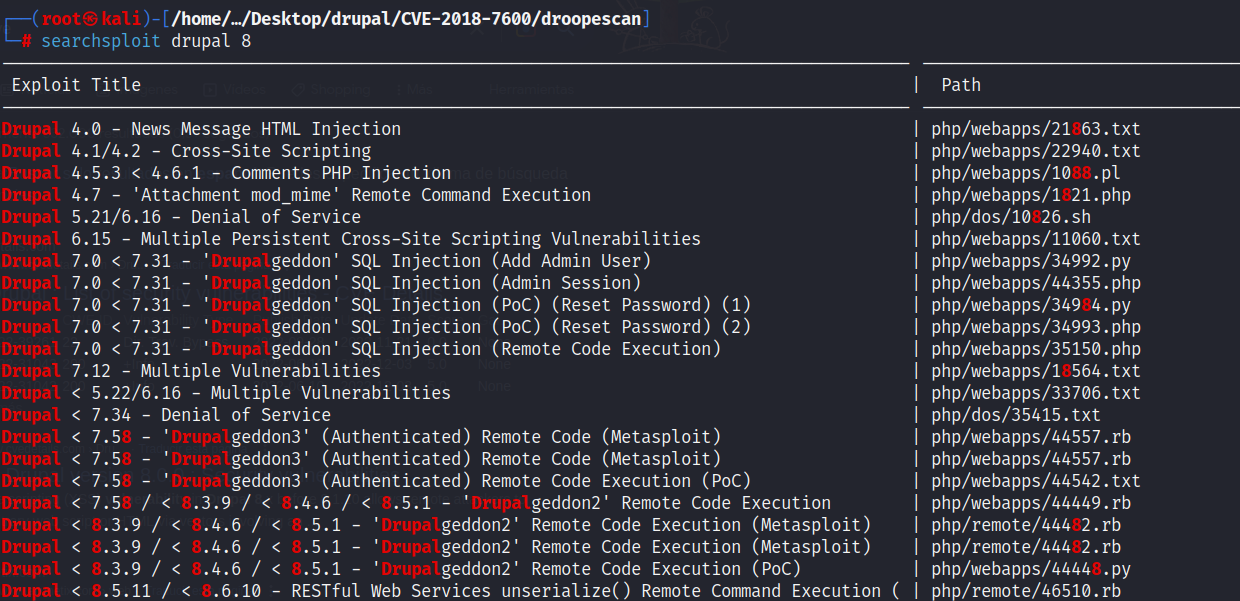Image resolution: width=1240 pixels, height=601 pixels.
Task: Click the 'searchsploit drupal 8' command text
Action: click(146, 41)
